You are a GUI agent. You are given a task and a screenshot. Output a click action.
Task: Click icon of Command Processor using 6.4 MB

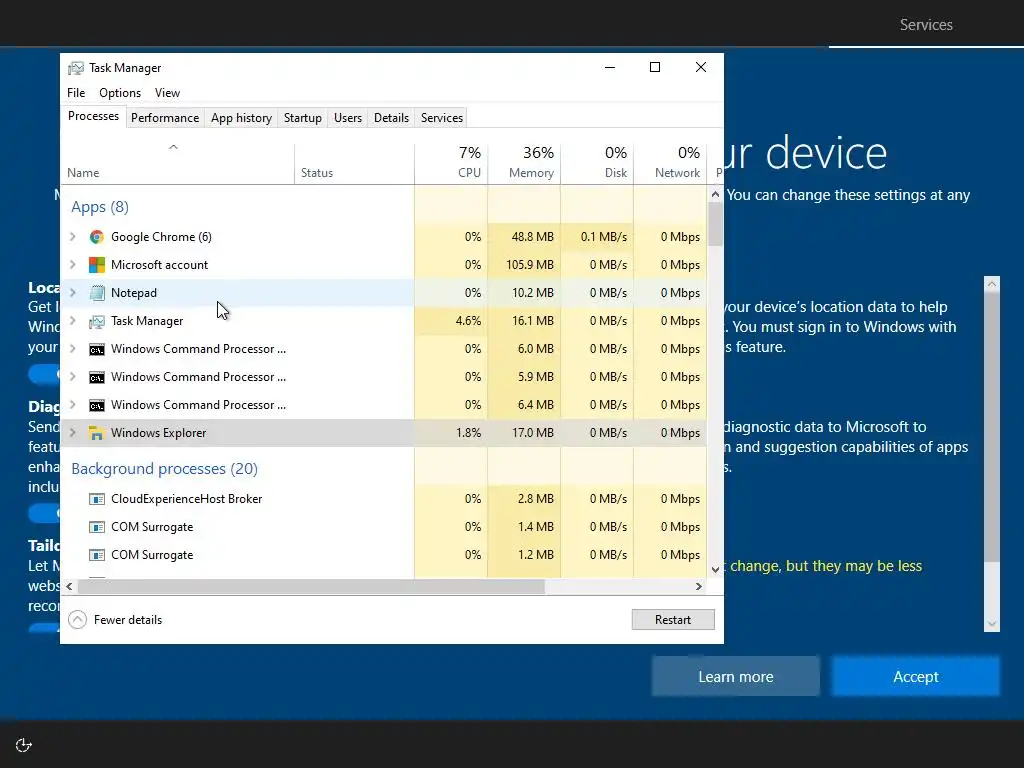coord(97,406)
